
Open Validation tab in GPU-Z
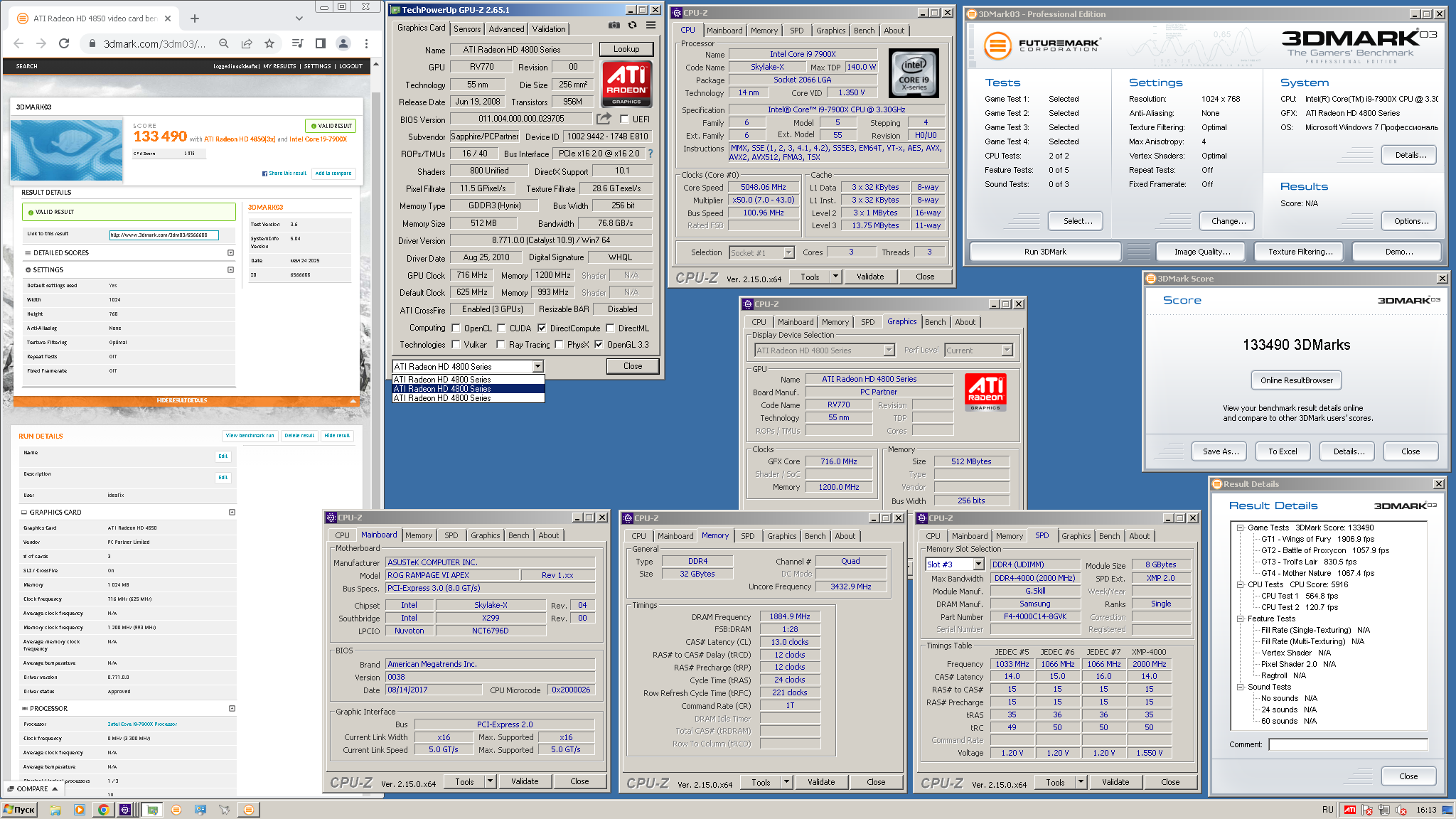tap(549, 29)
